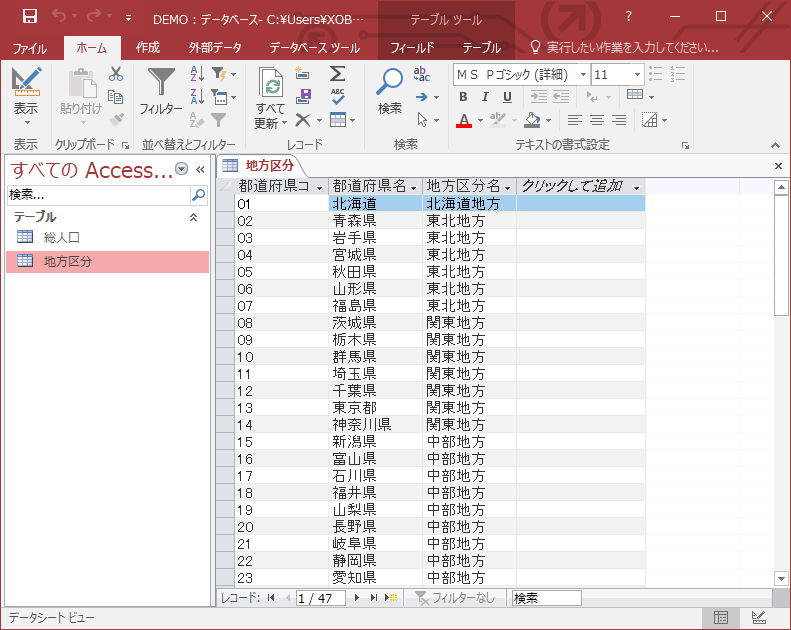
Task: Toggle the applied filter funnel
Action: pos(218,120)
